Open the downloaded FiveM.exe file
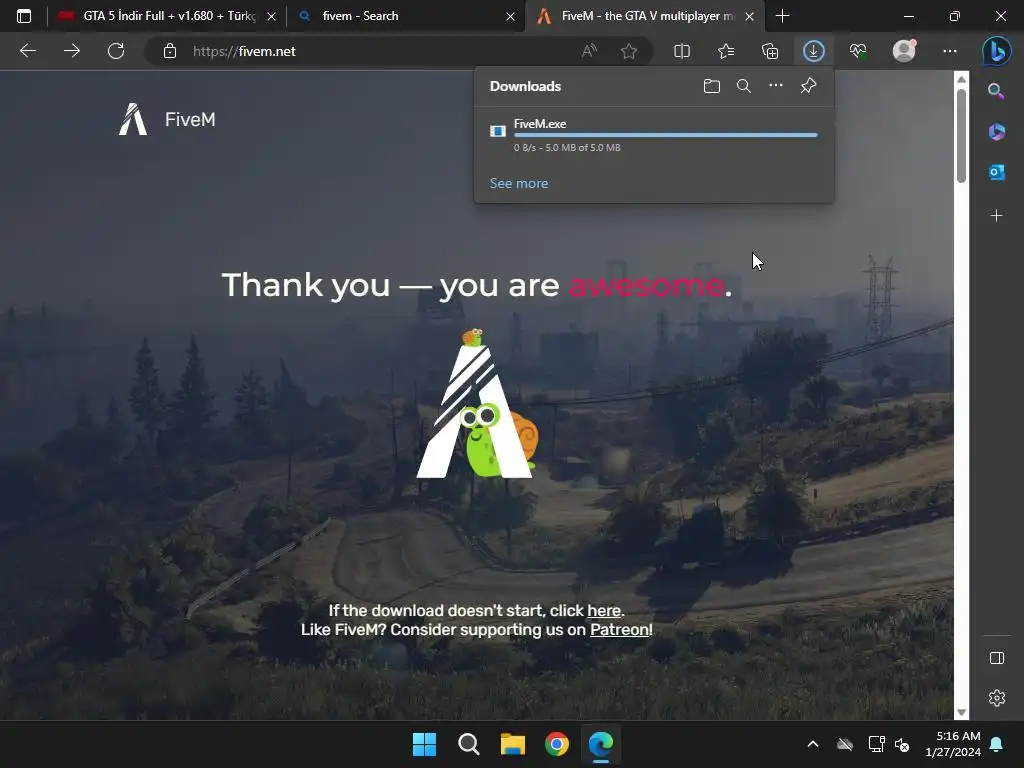 540,123
